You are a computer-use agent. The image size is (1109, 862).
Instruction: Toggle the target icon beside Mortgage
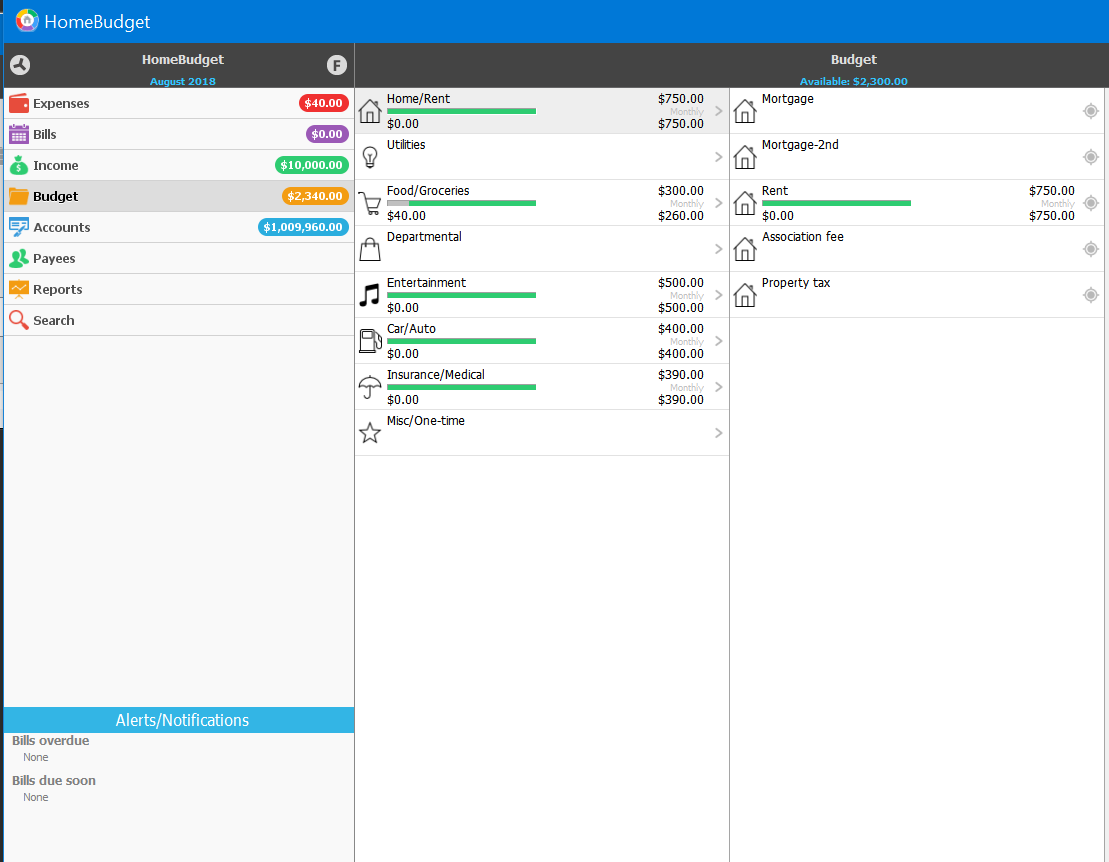click(1090, 111)
